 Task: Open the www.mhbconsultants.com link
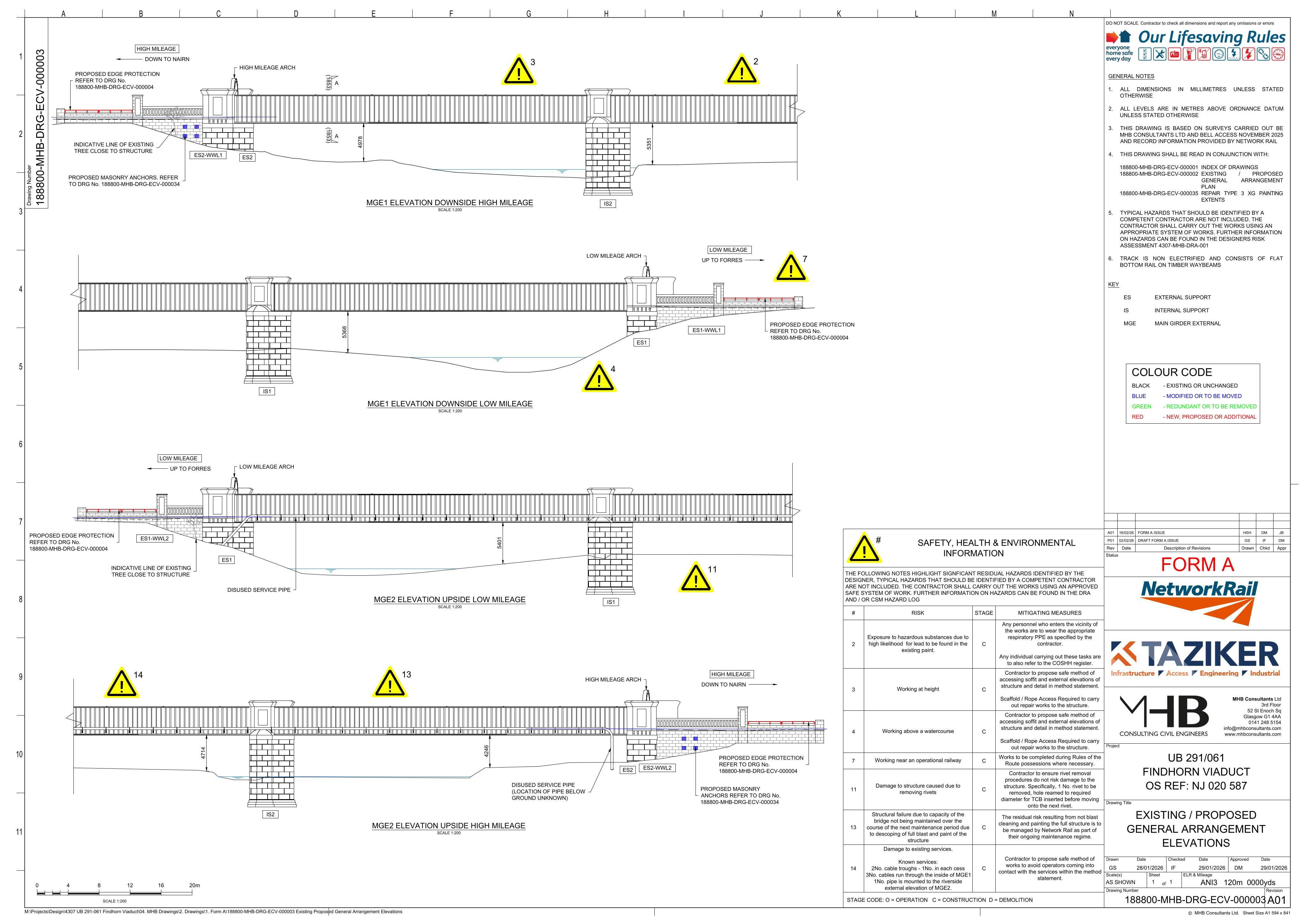point(1253,734)
